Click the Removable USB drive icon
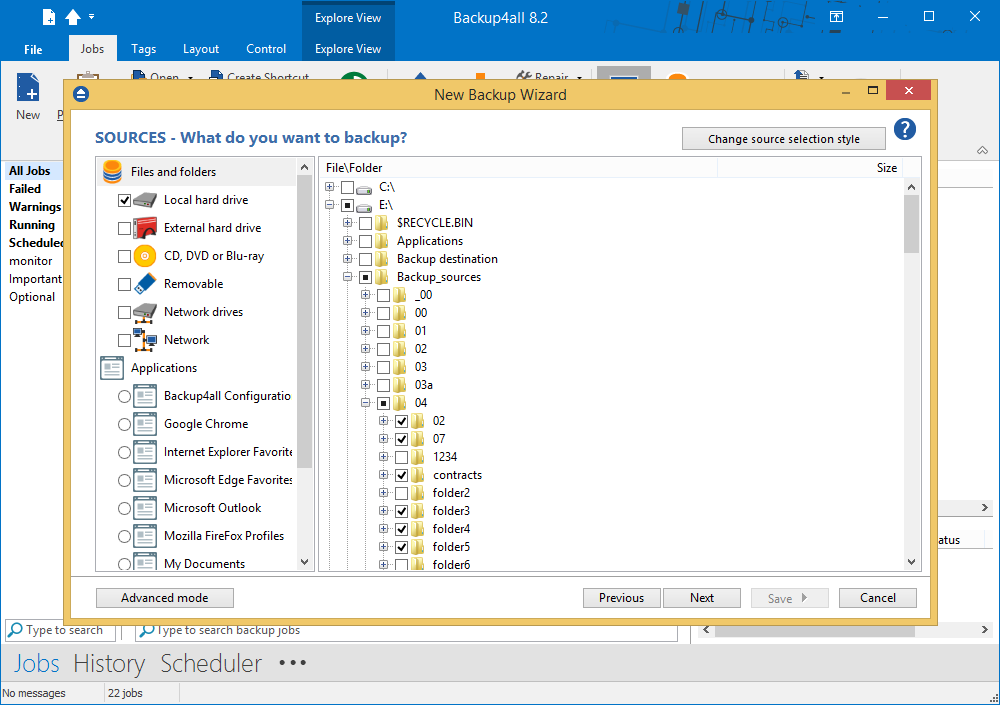This screenshot has width=1000, height=705. (x=145, y=284)
